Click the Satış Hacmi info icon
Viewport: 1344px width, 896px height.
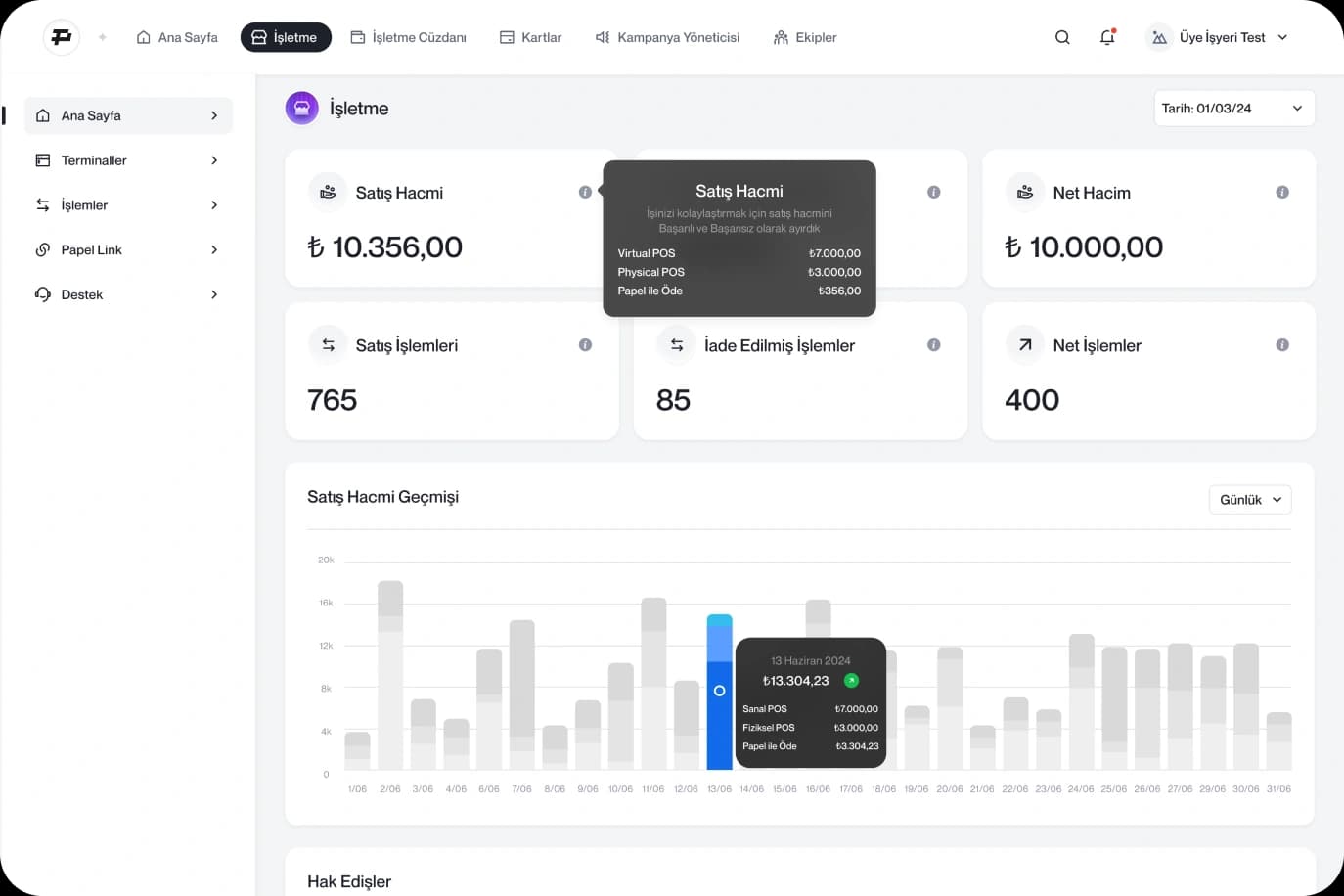[x=585, y=192]
